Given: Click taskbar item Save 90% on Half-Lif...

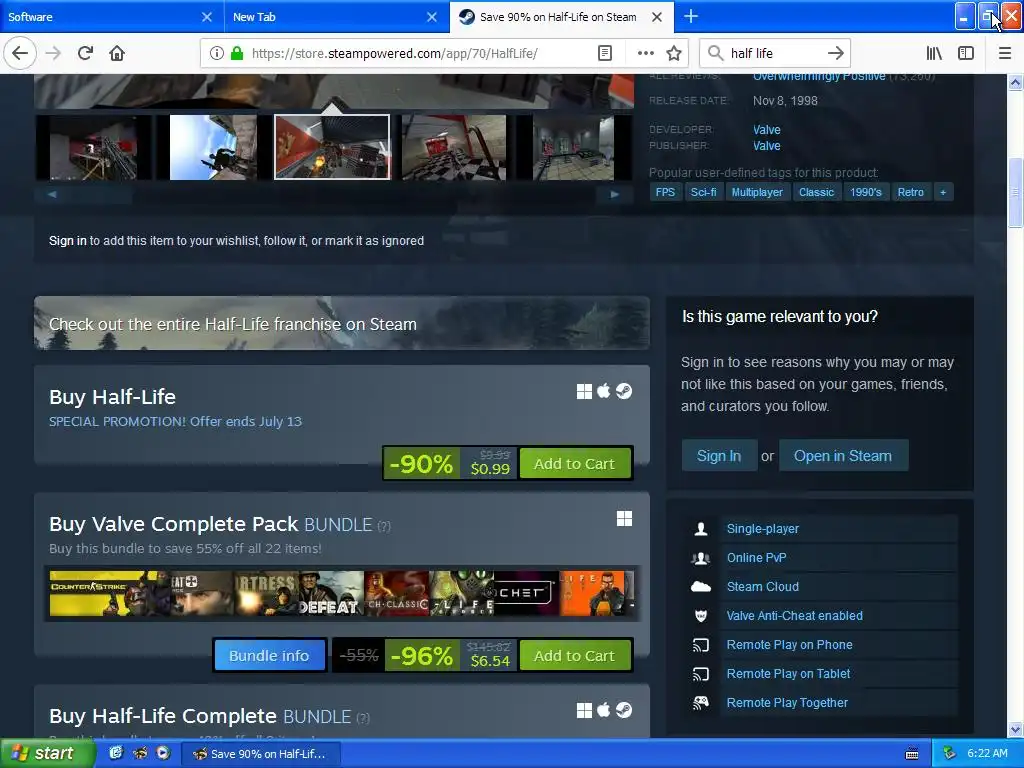Looking at the screenshot, I should point(259,754).
